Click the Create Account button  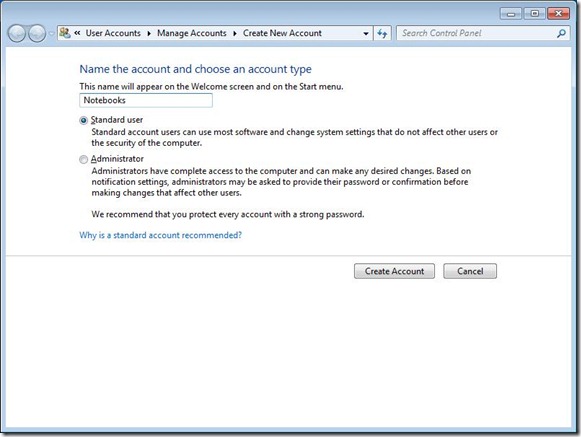394,271
